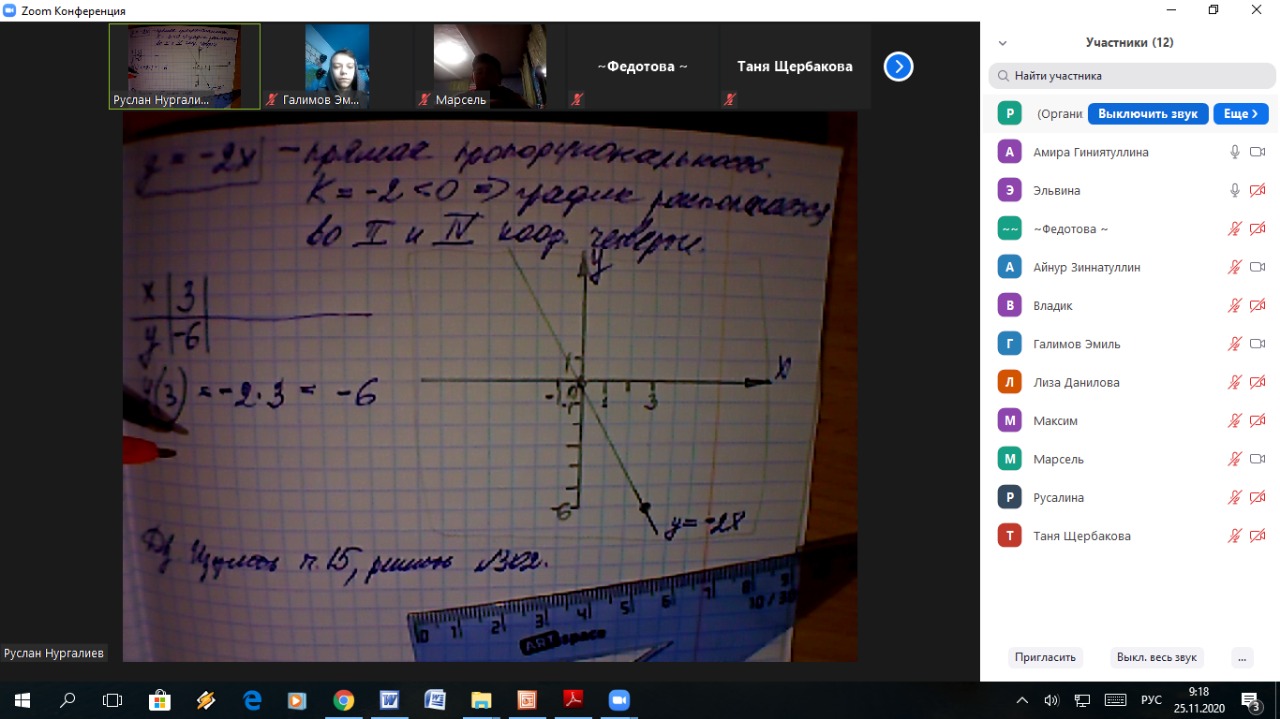Toggle muted microphone for Лиза Данилова
1280x719 pixels.
tap(1235, 382)
